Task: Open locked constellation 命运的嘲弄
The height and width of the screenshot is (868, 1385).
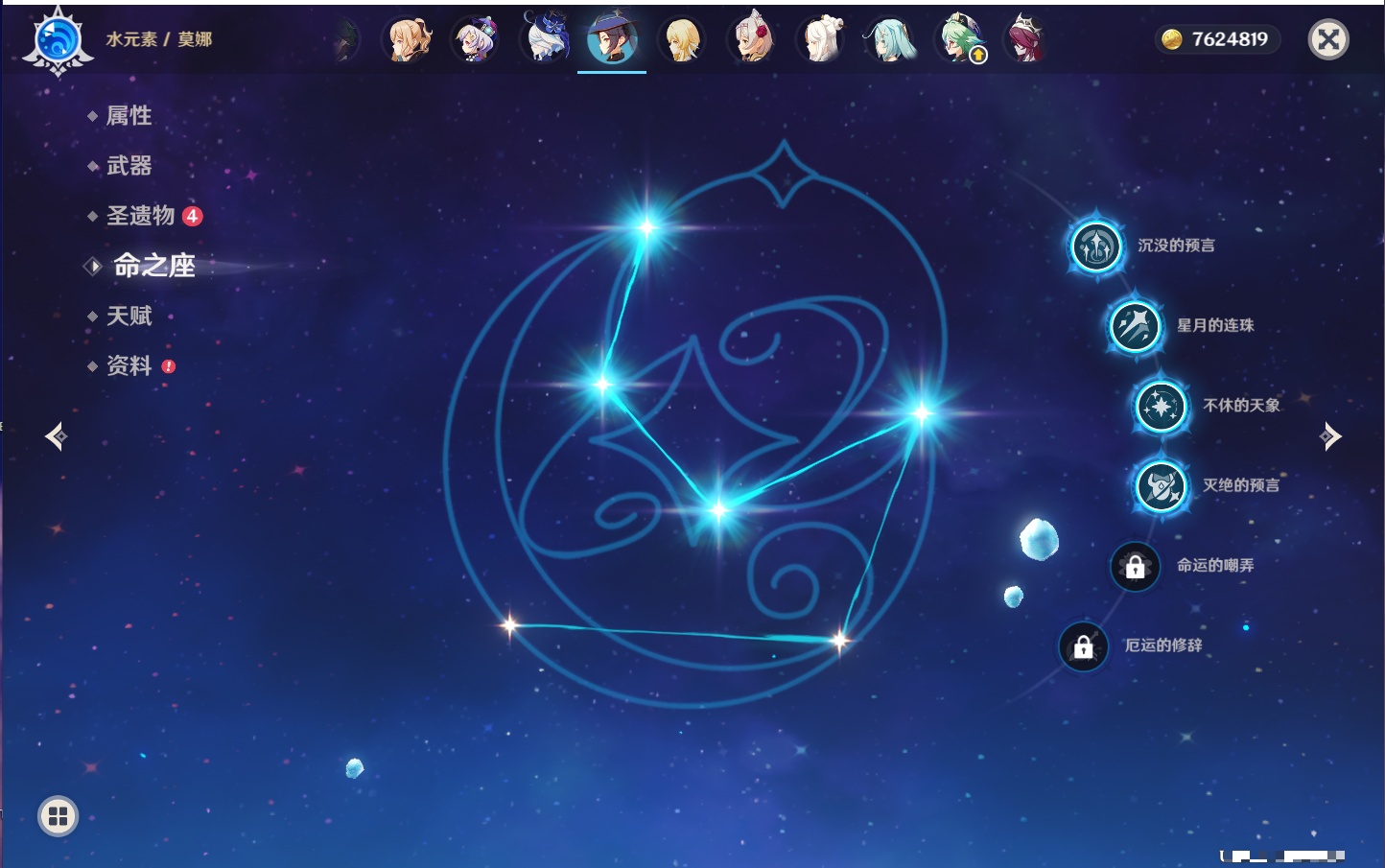Action: pos(1135,566)
